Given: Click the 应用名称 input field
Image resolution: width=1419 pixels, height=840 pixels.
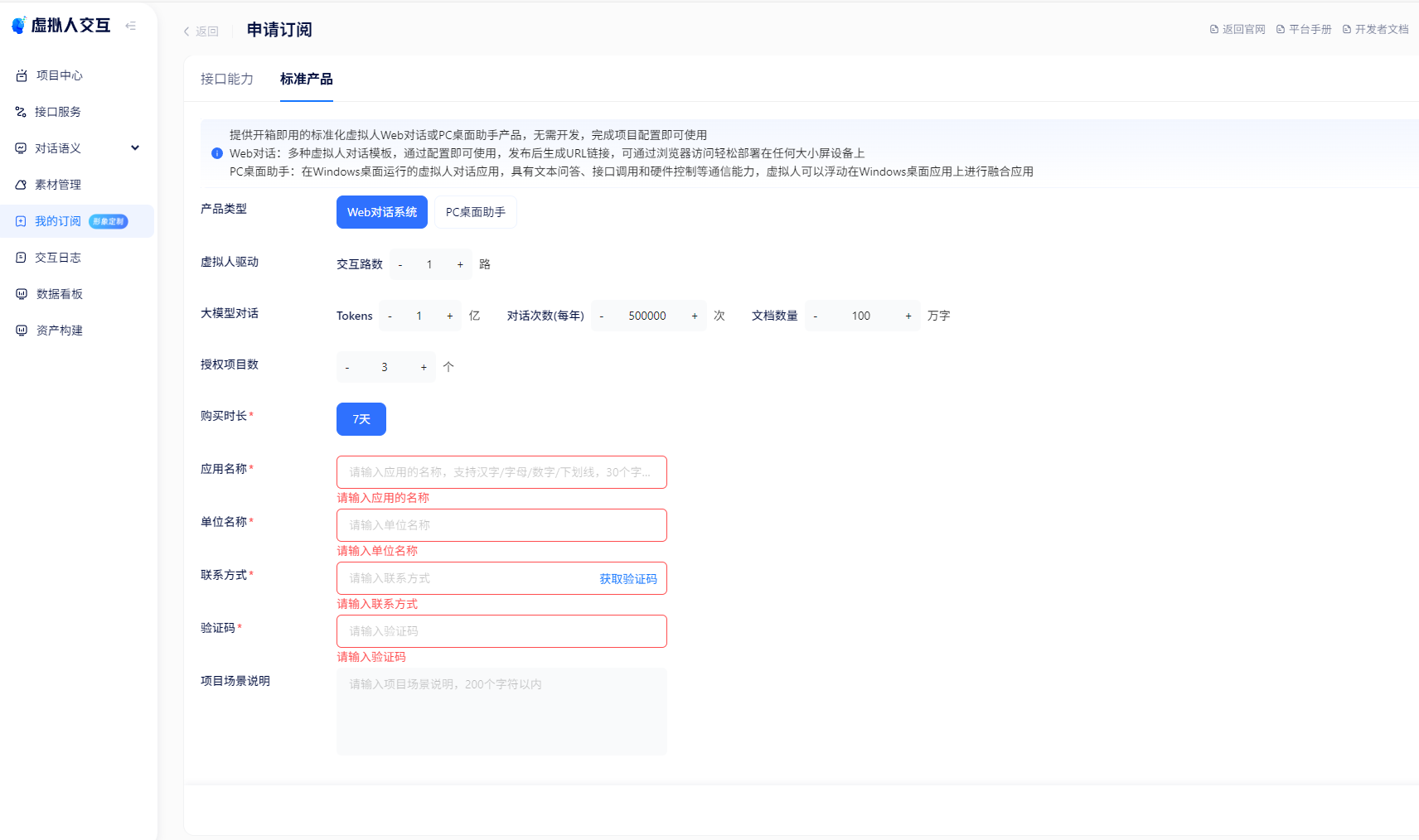Looking at the screenshot, I should pyautogui.click(x=501, y=472).
